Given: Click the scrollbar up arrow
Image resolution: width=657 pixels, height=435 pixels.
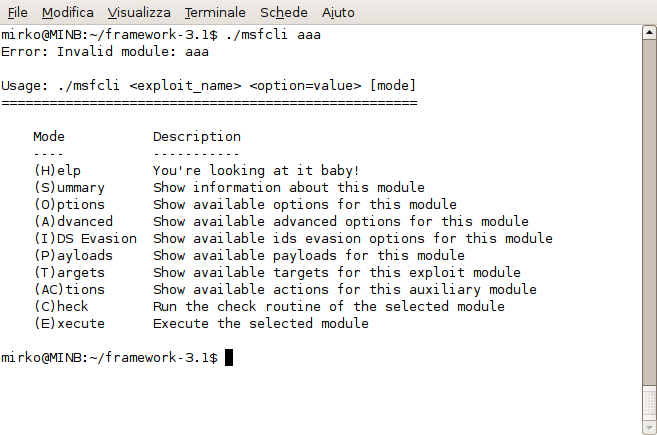Looking at the screenshot, I should click(x=649, y=32).
